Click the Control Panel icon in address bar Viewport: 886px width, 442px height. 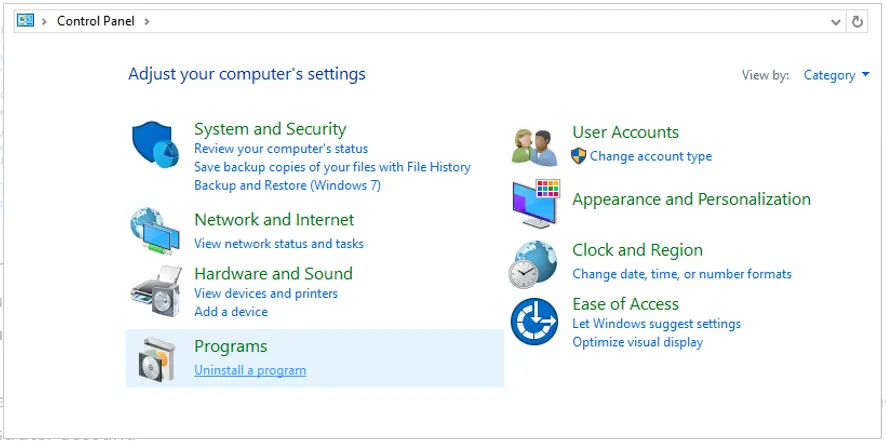(x=25, y=21)
